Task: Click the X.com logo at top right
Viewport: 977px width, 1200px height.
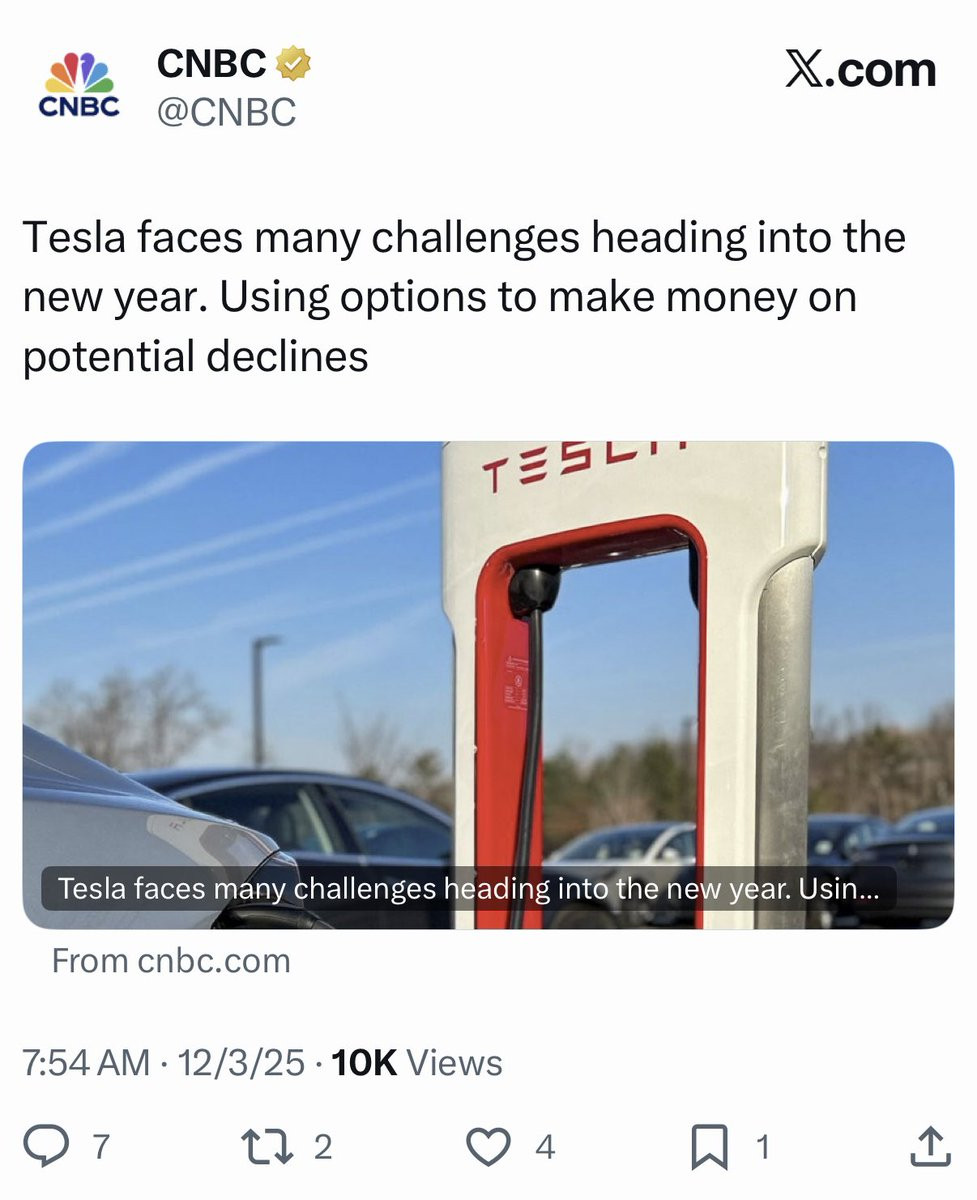Action: tap(860, 70)
